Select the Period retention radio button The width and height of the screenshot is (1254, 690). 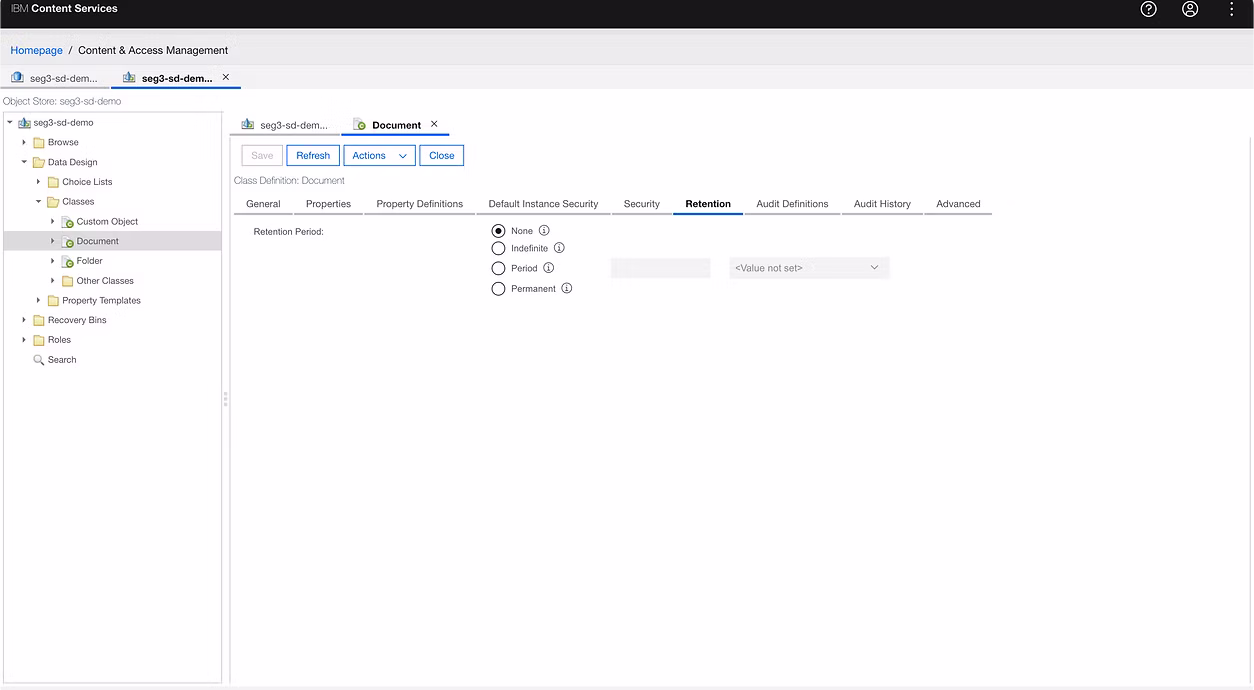point(498,268)
